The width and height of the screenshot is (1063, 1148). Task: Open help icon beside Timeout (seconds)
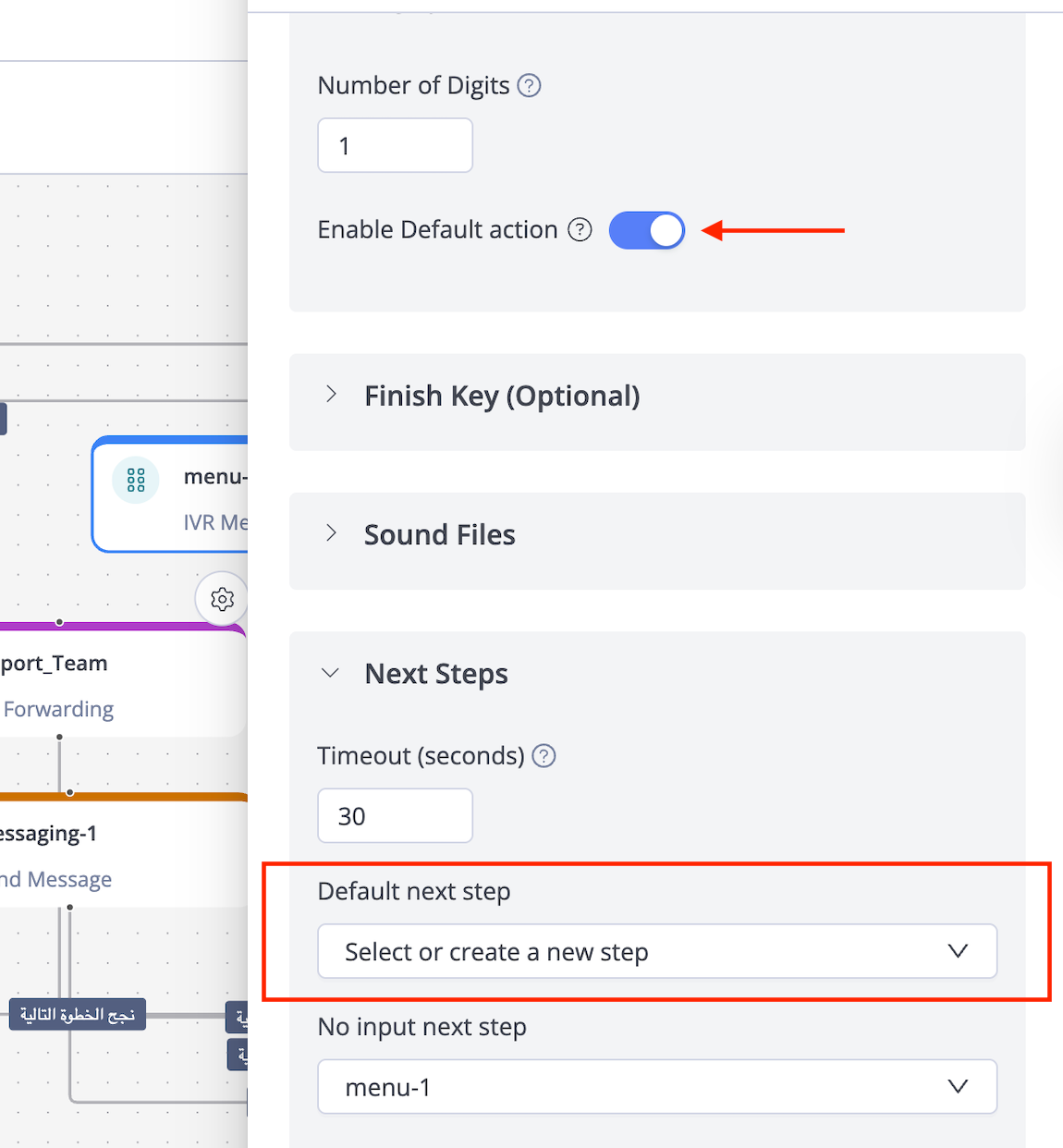point(544,756)
